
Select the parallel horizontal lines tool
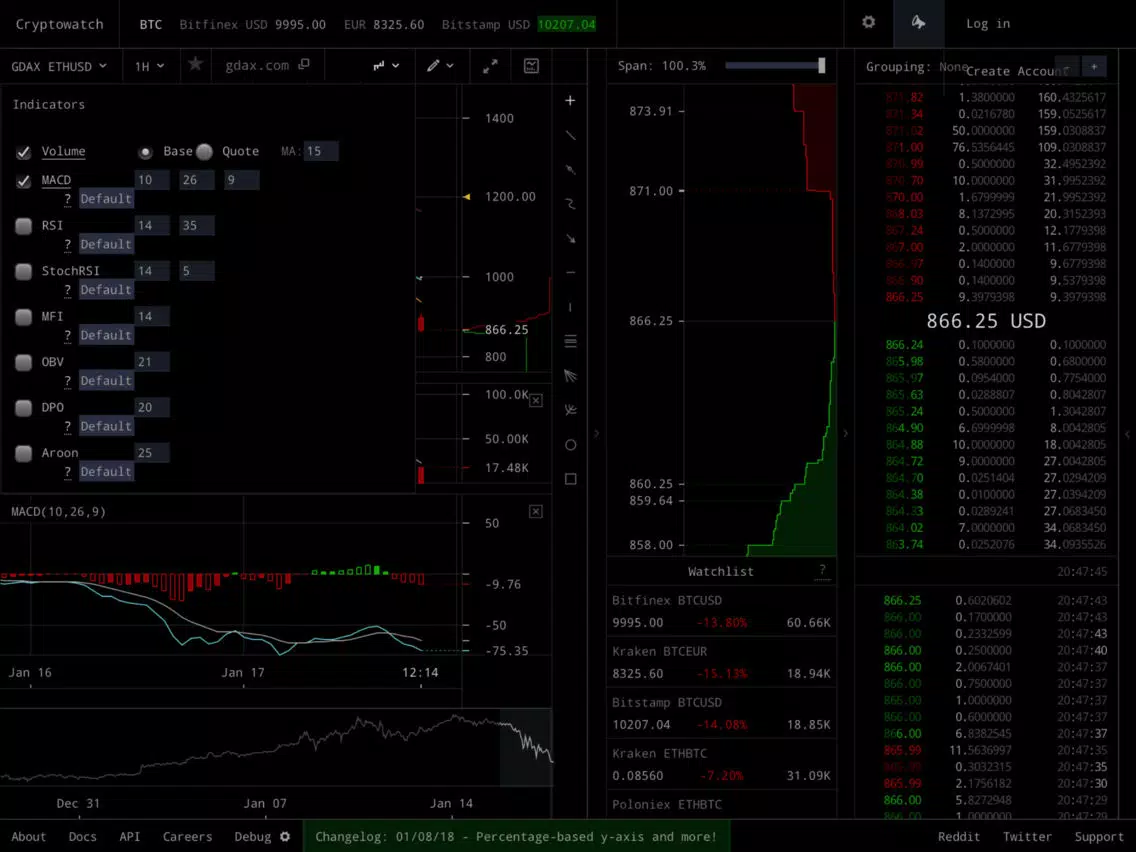point(570,341)
